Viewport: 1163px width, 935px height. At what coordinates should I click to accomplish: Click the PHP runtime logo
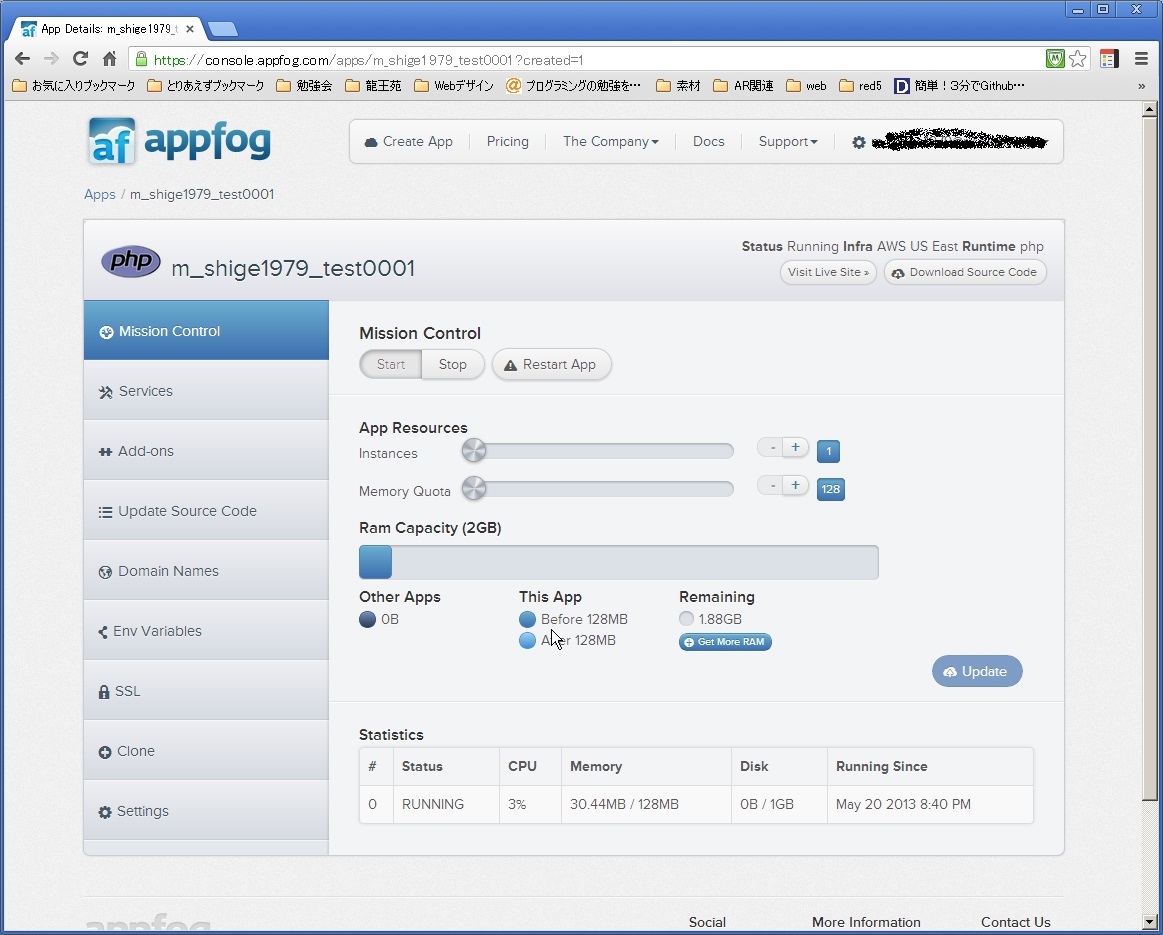pyautogui.click(x=131, y=261)
